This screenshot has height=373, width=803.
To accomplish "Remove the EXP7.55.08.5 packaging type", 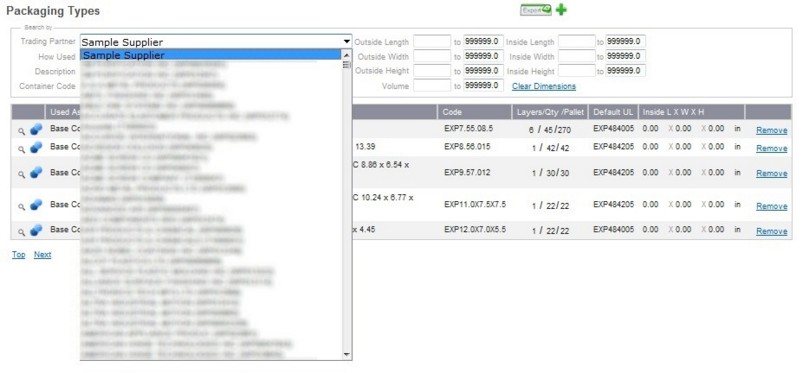I will 772,130.
